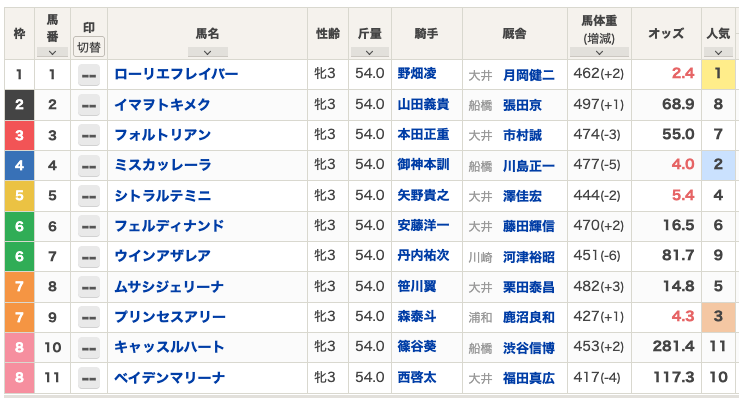Open trainer profile 鹿沼良和
The width and height of the screenshot is (739, 398).
point(529,317)
